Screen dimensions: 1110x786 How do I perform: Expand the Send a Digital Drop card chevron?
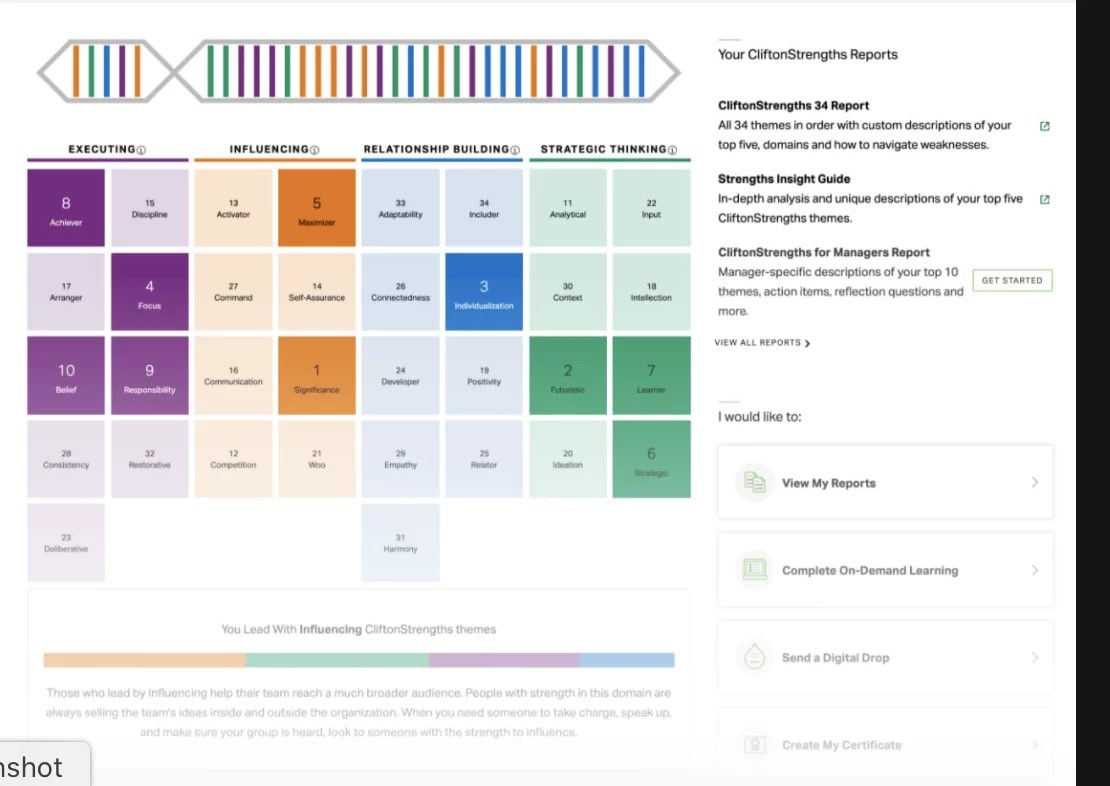[x=1035, y=657]
